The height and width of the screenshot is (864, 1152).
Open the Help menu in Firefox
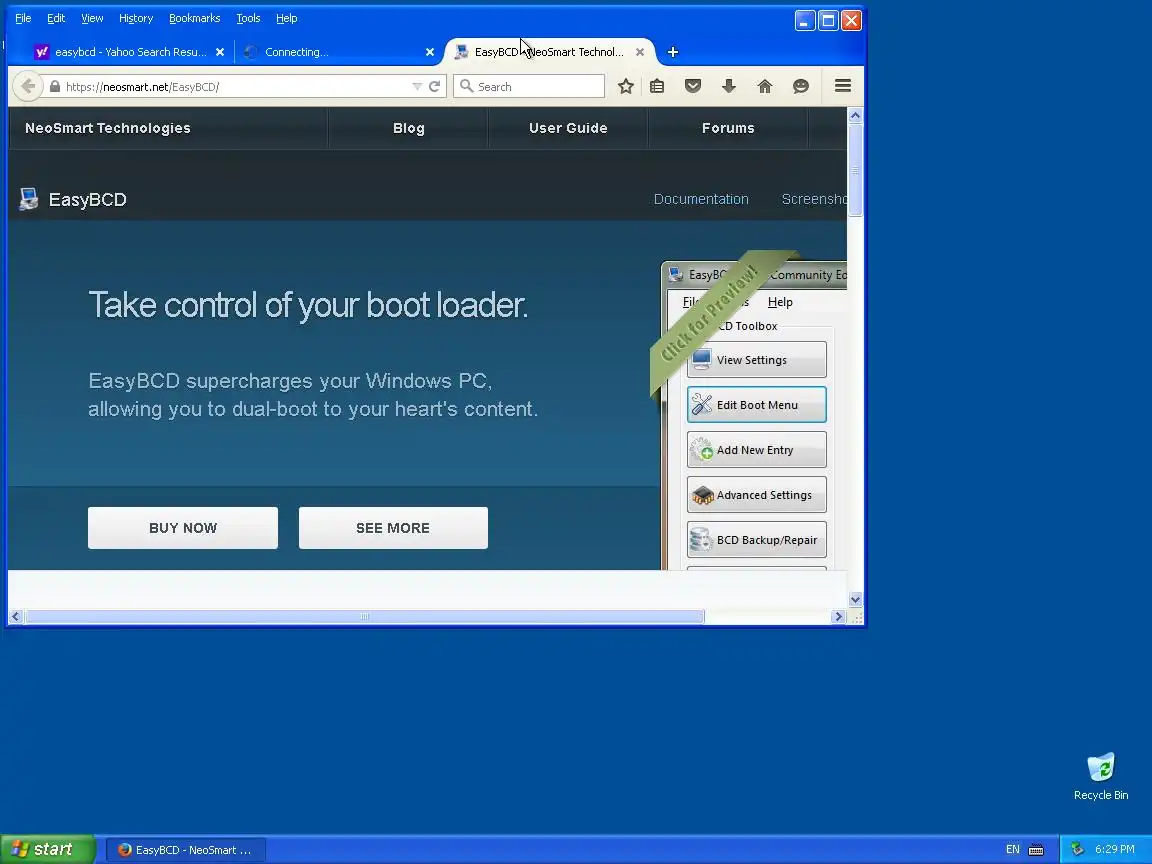287,18
